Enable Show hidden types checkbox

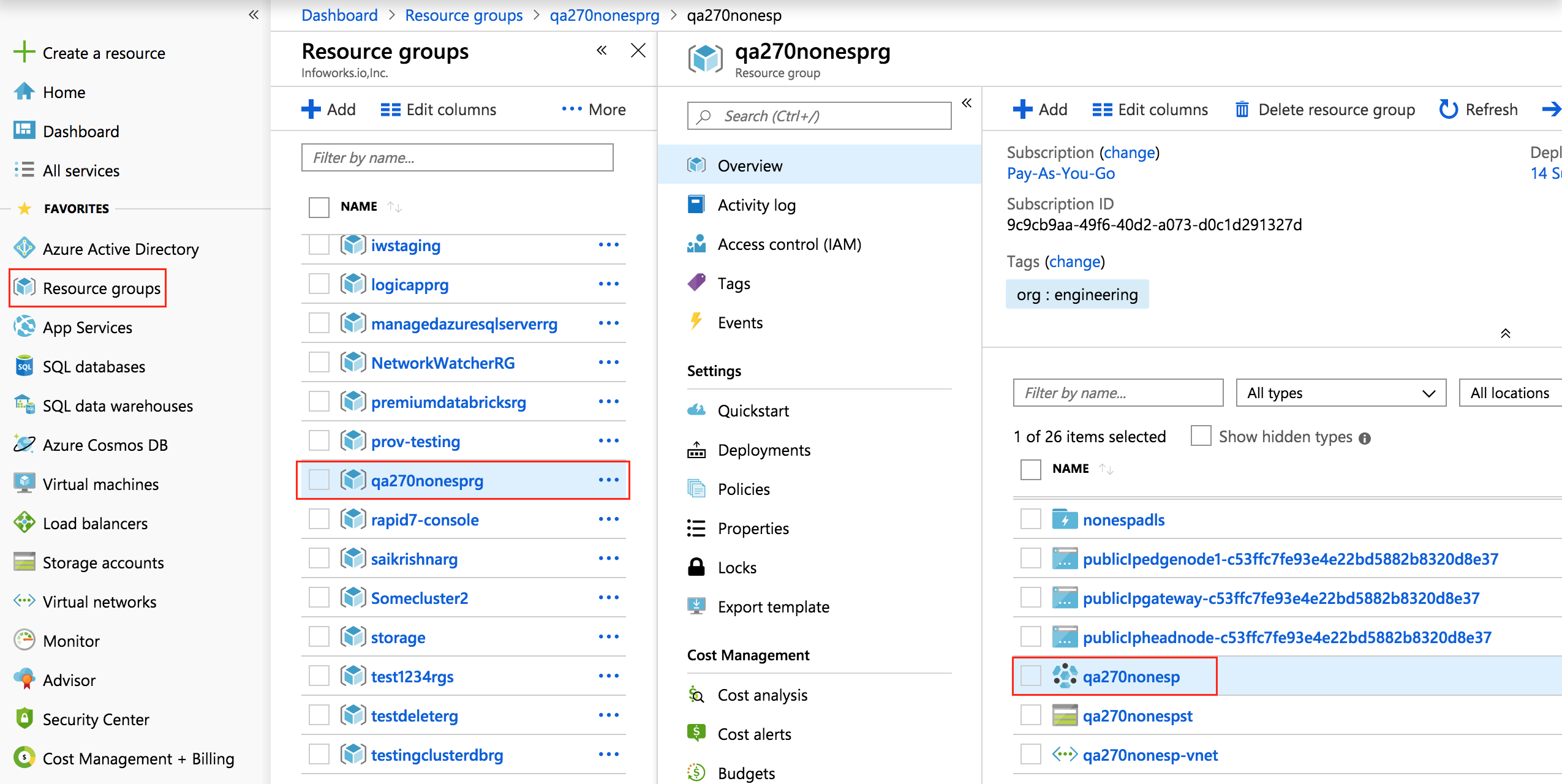coord(1201,436)
